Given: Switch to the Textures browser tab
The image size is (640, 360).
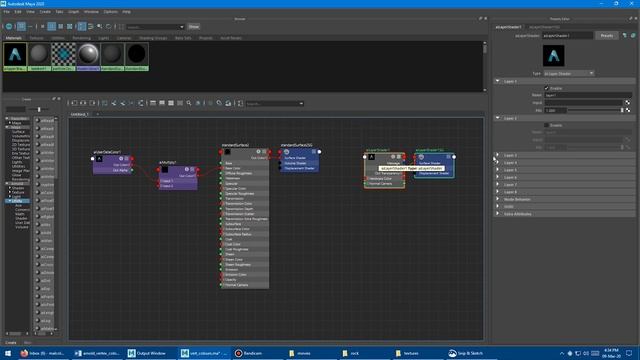Looking at the screenshot, I should 36,38.
